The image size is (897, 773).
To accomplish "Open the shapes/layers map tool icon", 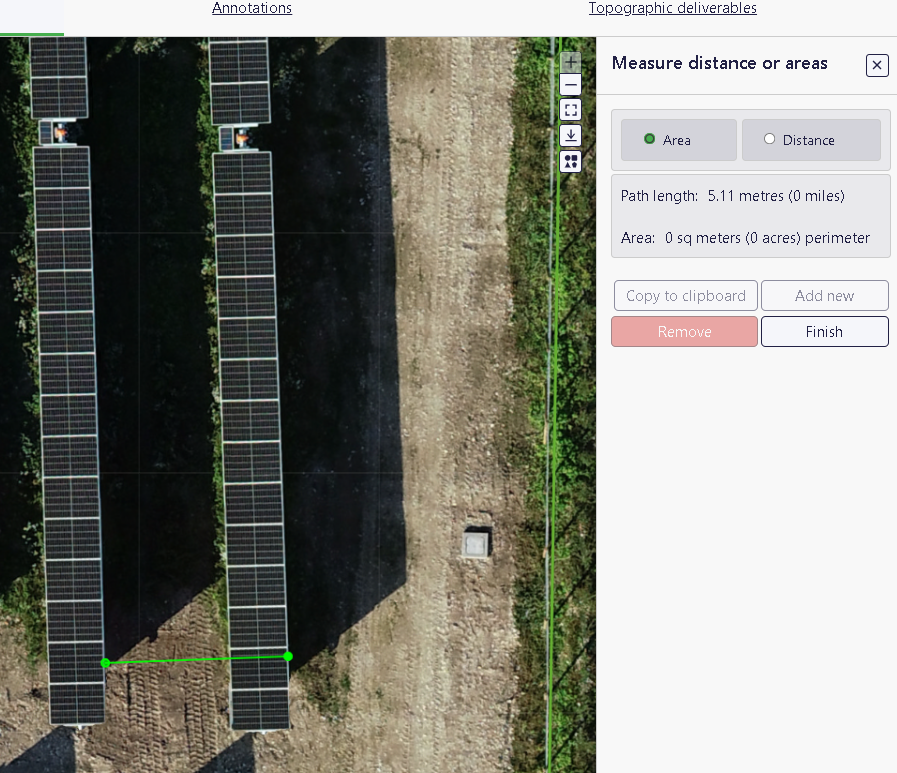I will click(x=570, y=161).
